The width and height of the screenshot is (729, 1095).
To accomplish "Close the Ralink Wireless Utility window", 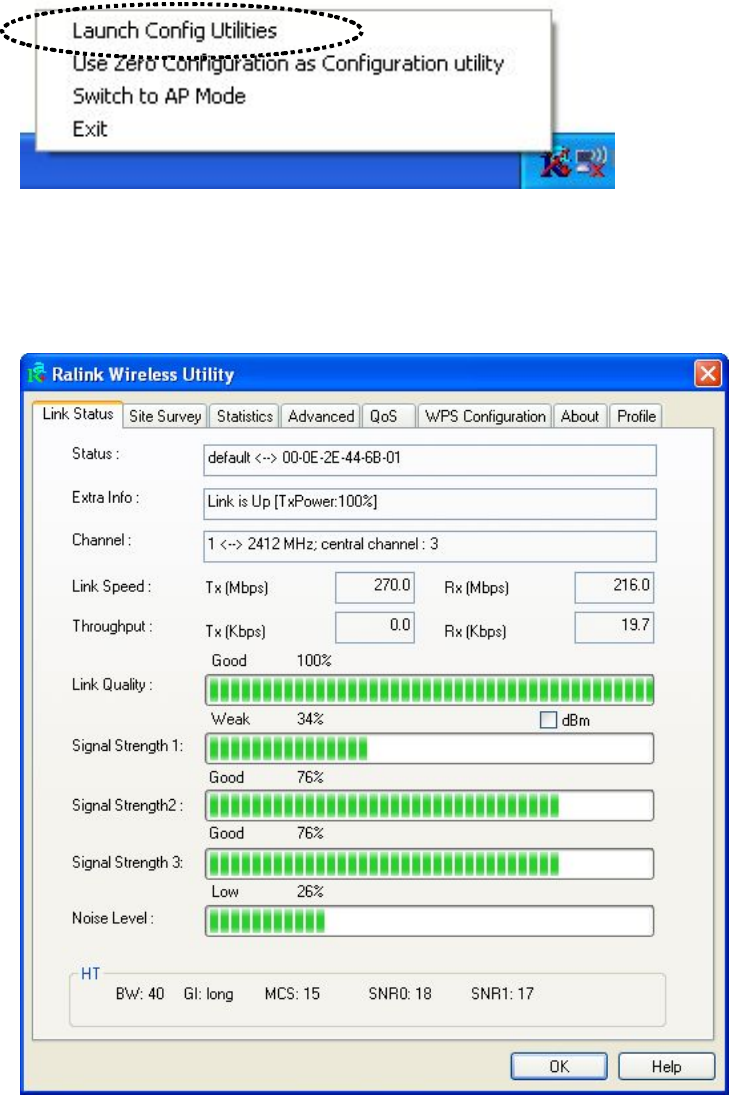I will (x=707, y=374).
